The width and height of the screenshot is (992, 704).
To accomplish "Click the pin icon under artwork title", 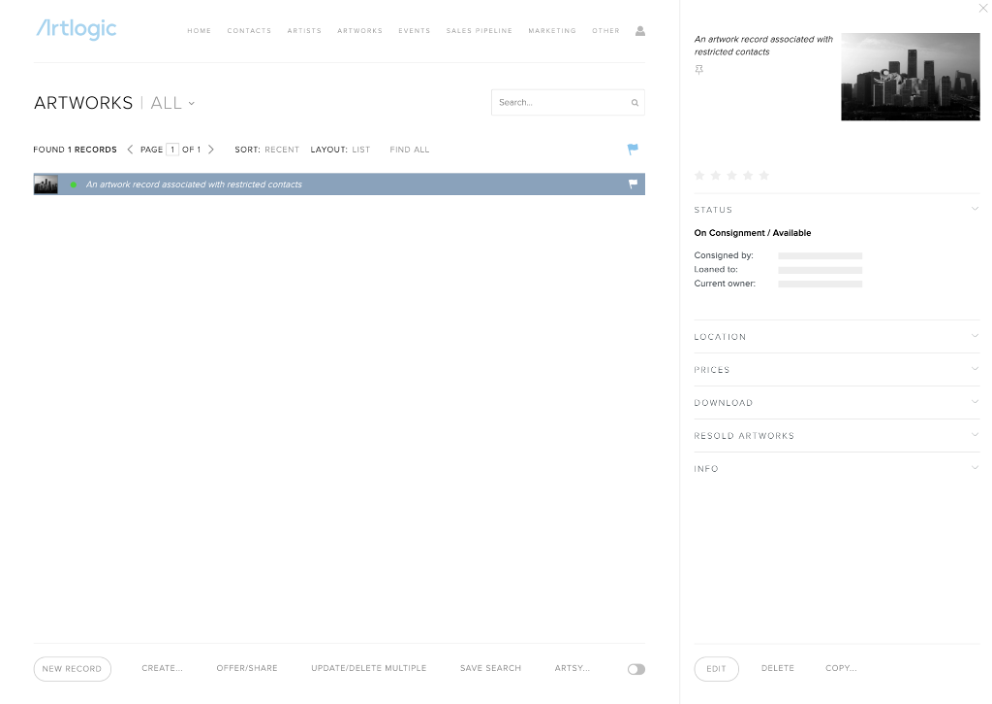I will (699, 69).
